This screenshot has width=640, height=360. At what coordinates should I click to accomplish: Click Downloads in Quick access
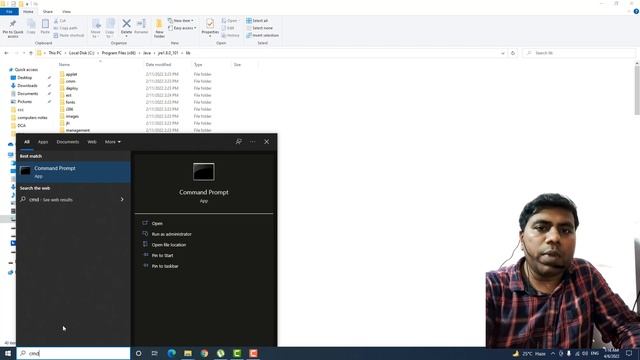tap(27, 86)
